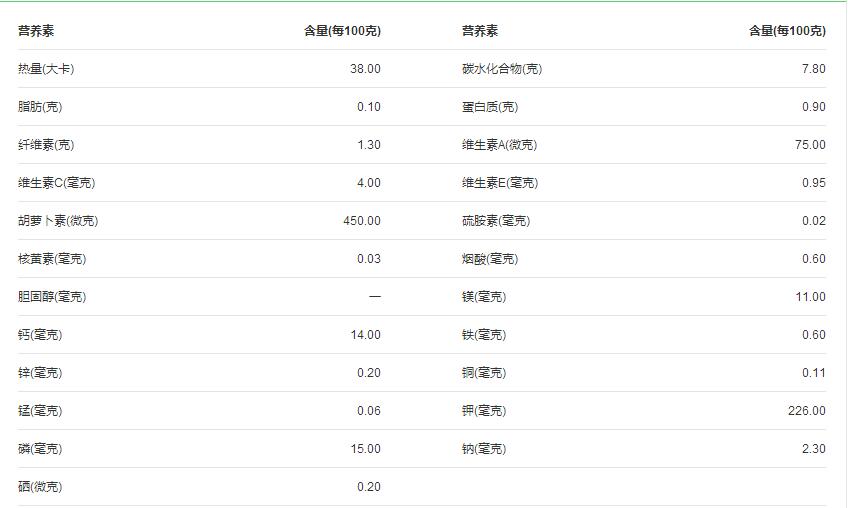Viewport: 848px width, 508px height.
Task: Select the 纤维素(克) row label
Action: (x=46, y=145)
